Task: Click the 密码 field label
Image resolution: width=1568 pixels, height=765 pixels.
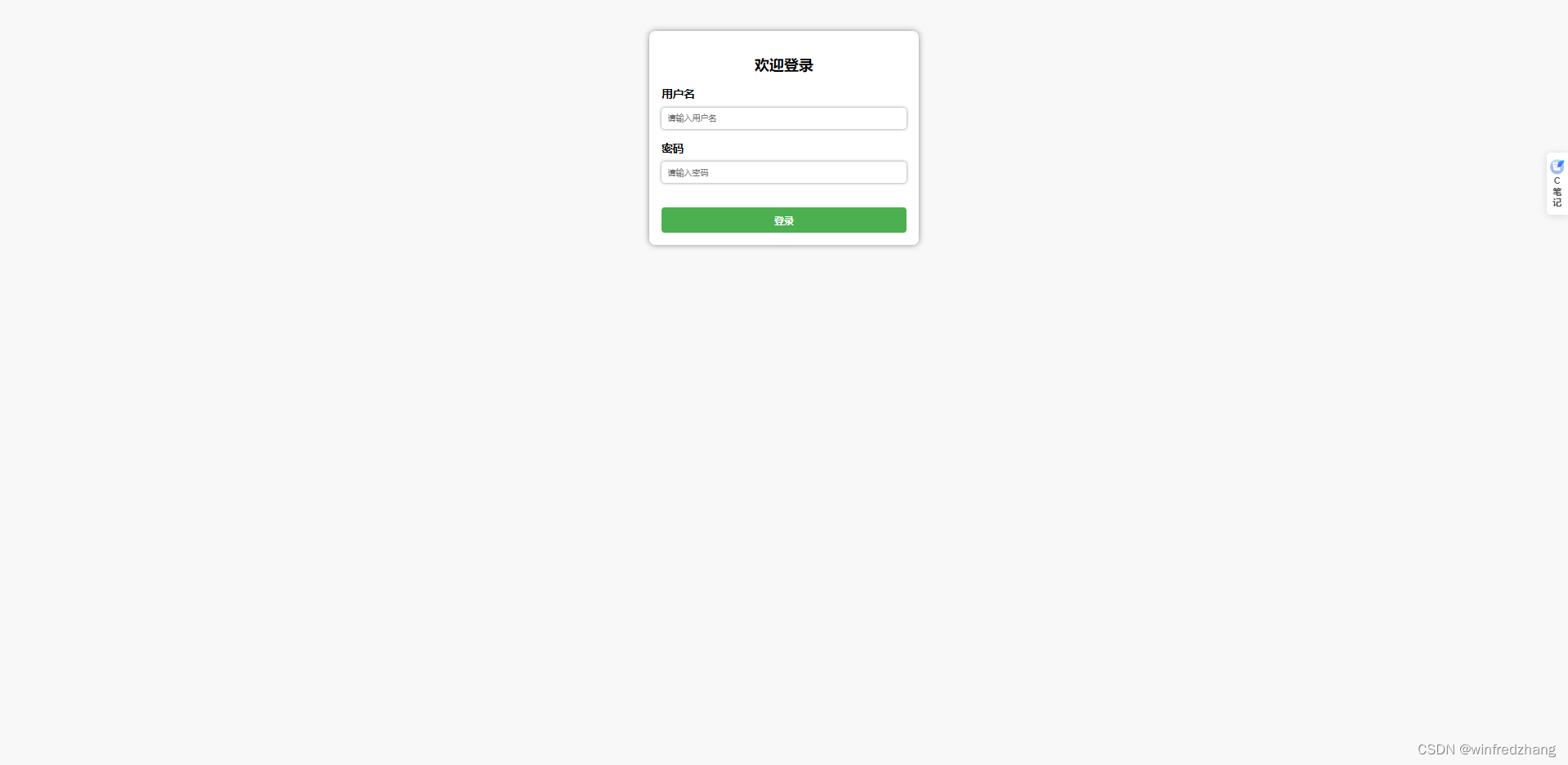Action: (672, 149)
